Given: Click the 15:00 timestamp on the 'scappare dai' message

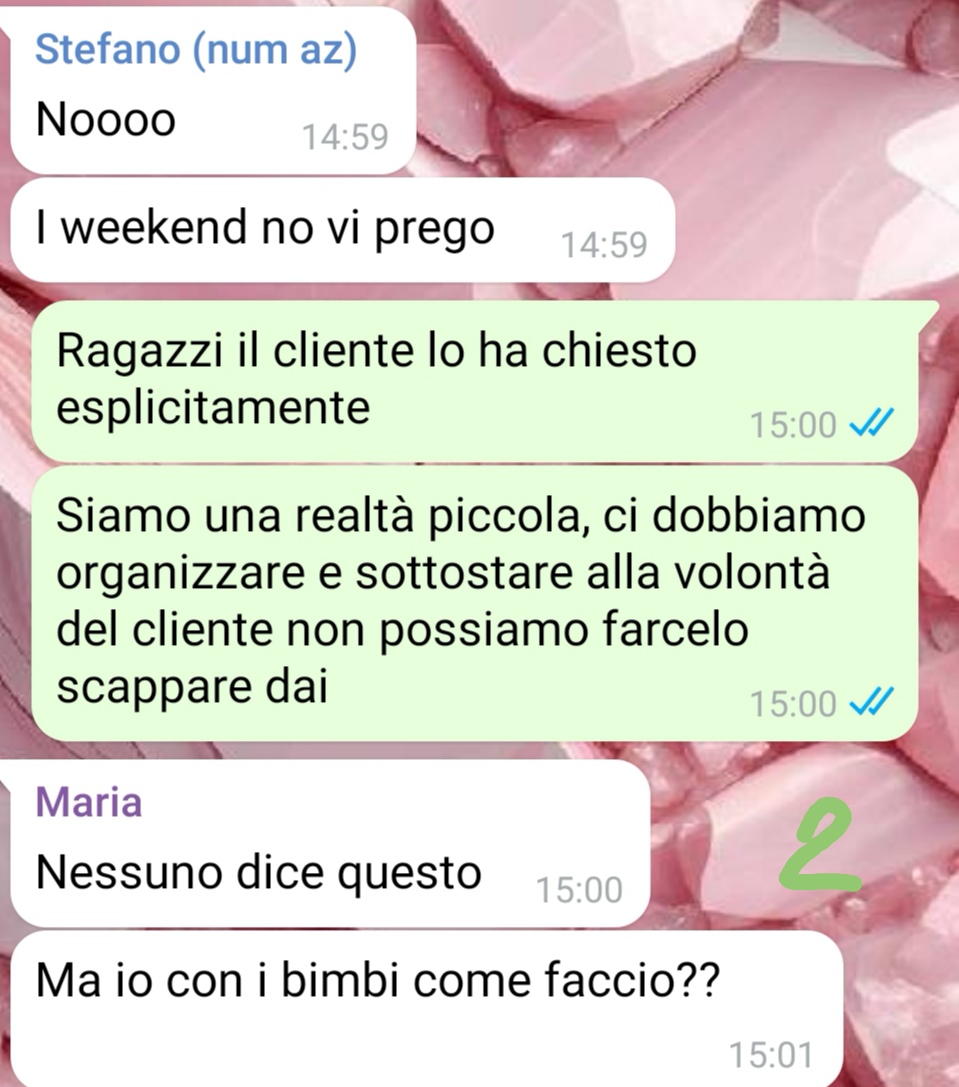Looking at the screenshot, I should [793, 704].
